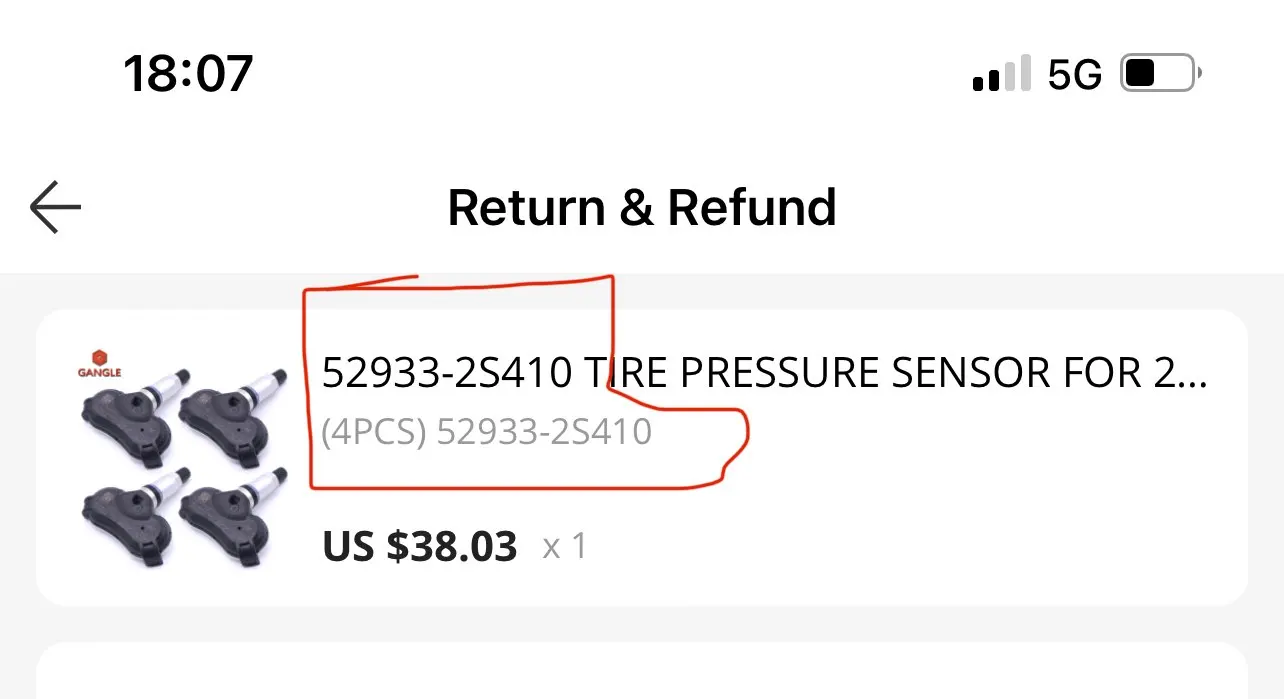Viewport: 1284px width, 699px height.
Task: Click the red hexagon GANGLE logo icon
Action: coord(99,356)
